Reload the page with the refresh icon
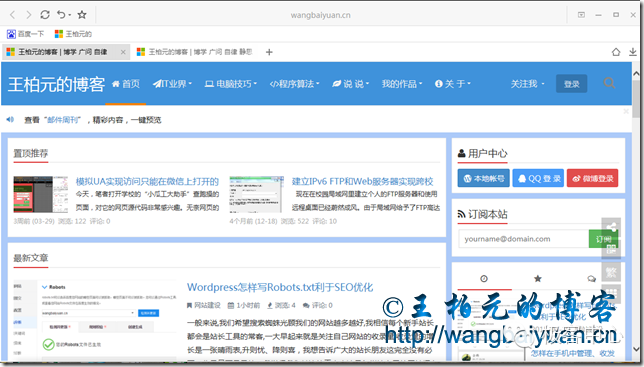The height and width of the screenshot is (367, 644). (x=45, y=15)
